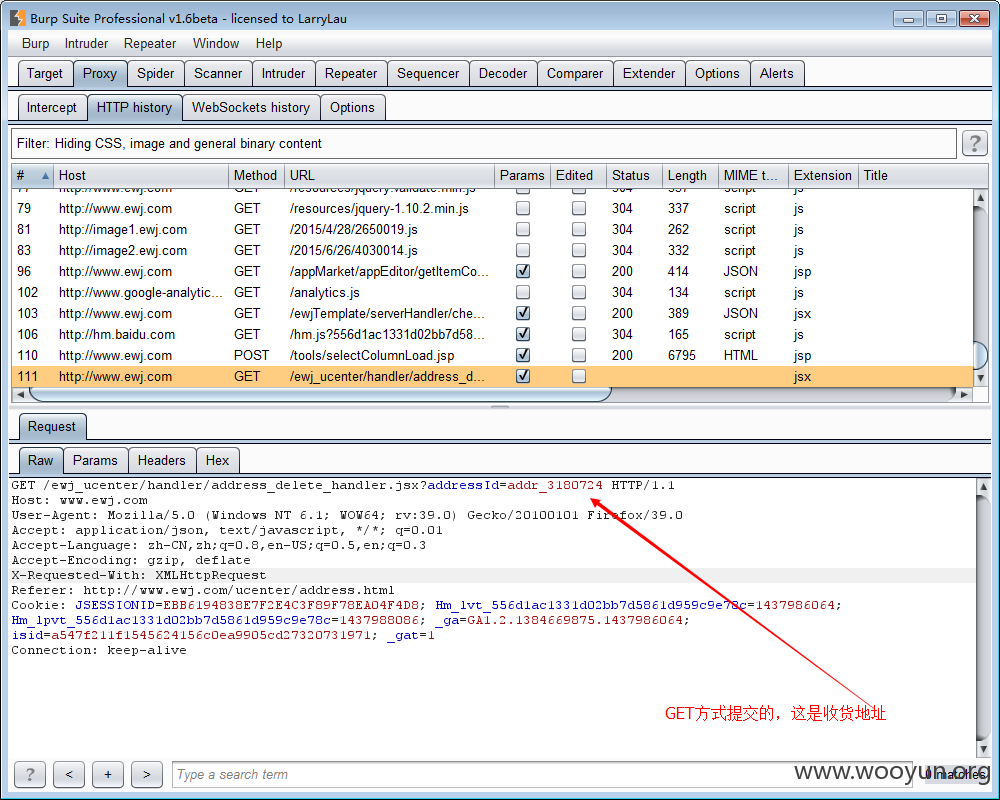Screen dimensions: 1000x800
Task: Sort history by the URL column
Action: 389,175
